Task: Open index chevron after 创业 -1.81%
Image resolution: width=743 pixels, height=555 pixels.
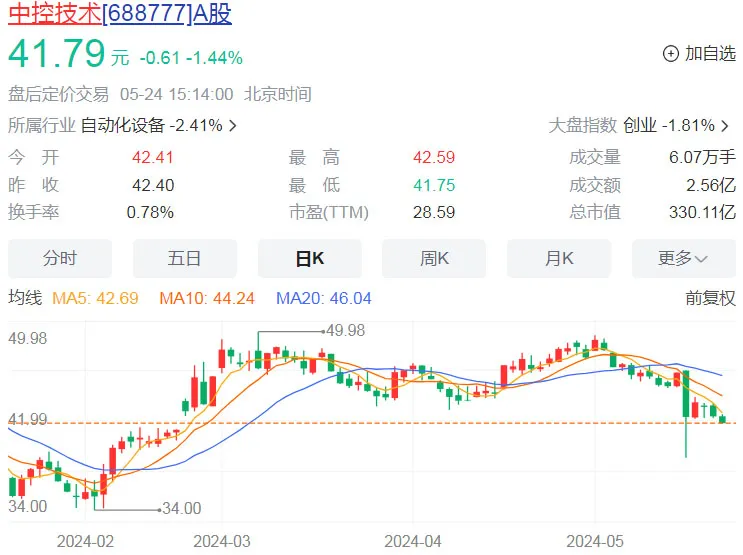Action: point(725,126)
